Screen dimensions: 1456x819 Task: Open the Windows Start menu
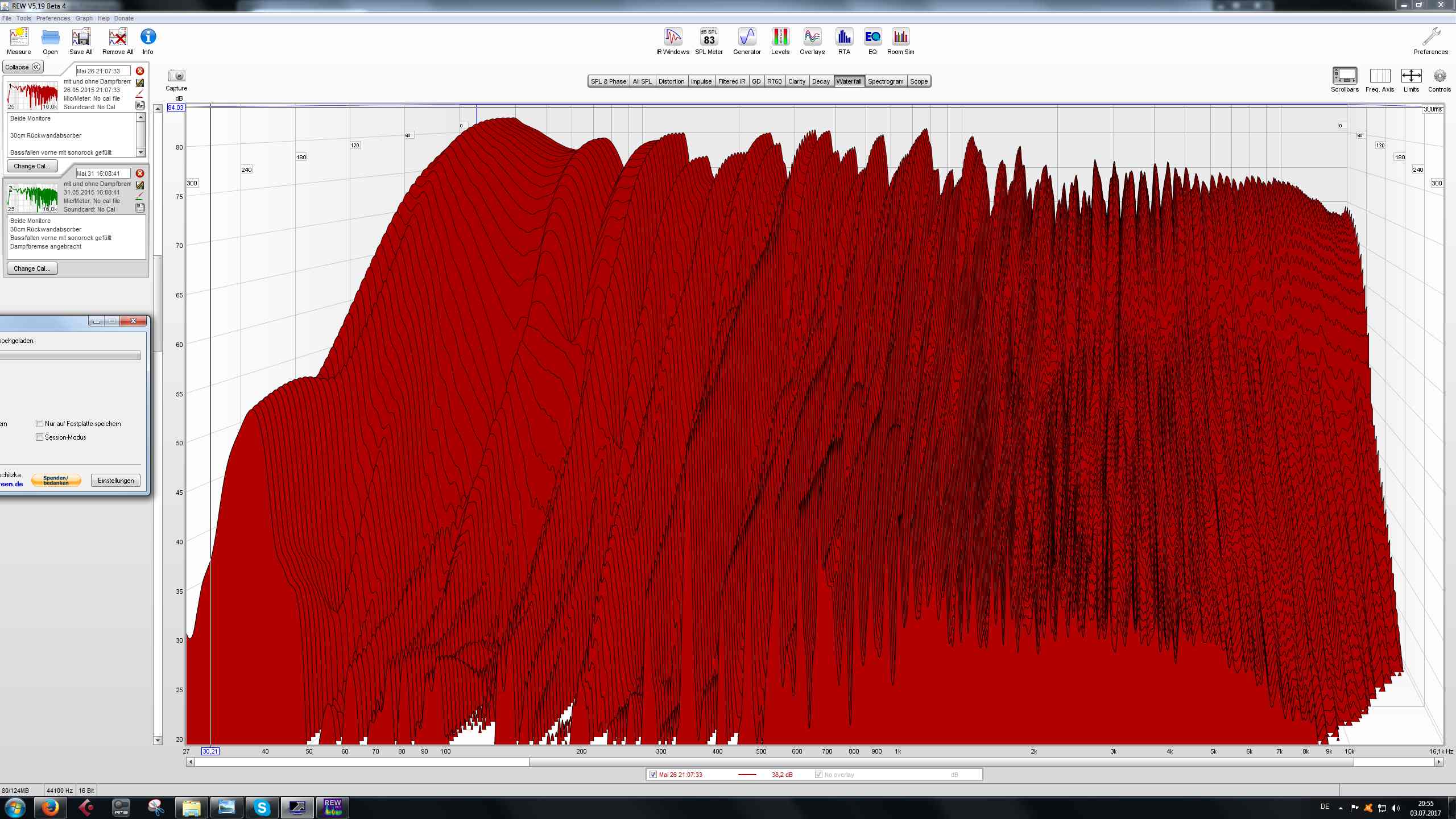[14, 808]
